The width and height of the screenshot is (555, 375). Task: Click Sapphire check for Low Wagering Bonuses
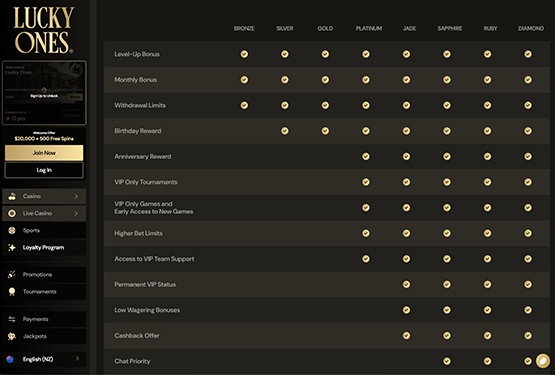[447, 310]
